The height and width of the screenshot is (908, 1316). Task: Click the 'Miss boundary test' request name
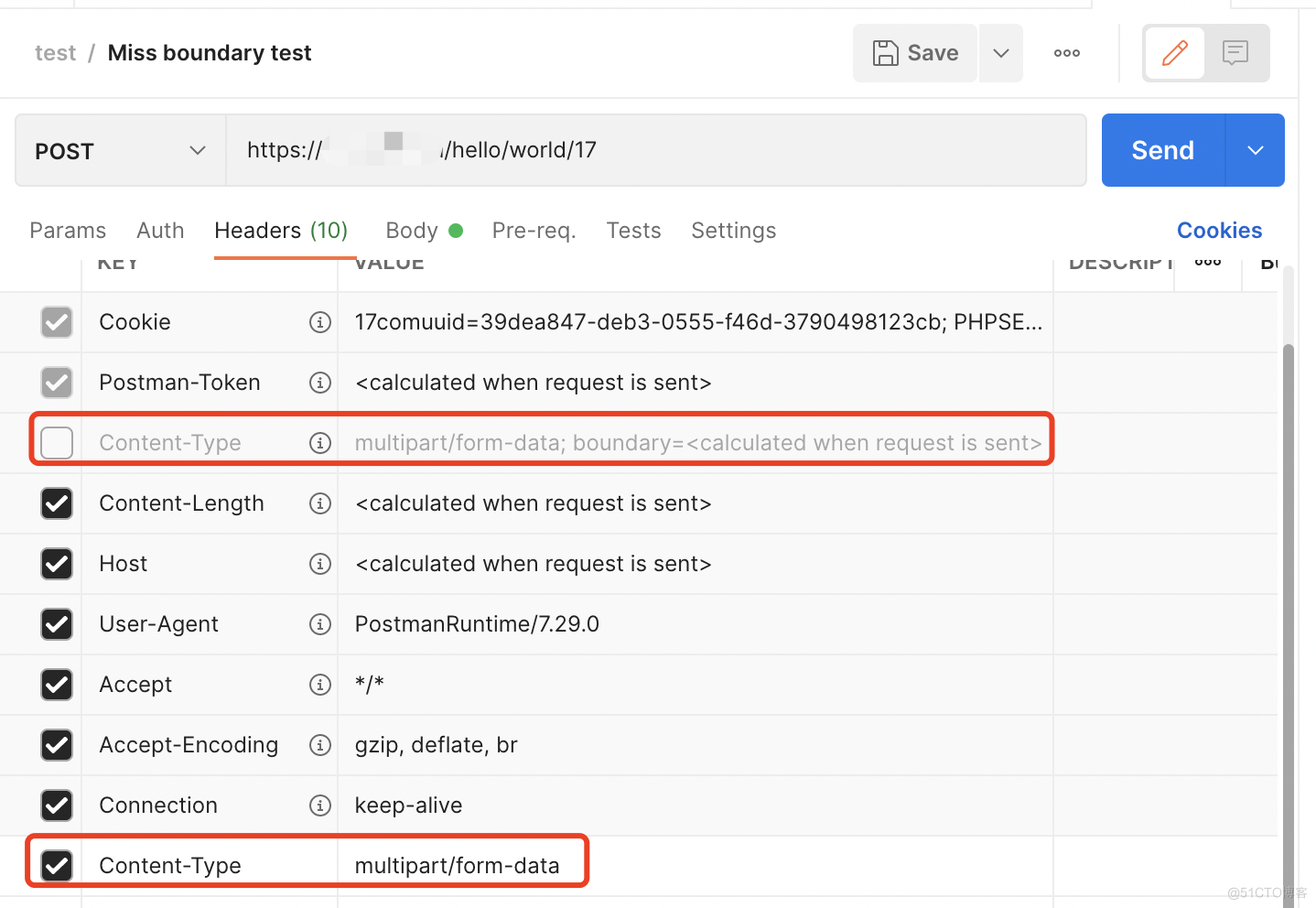[x=210, y=53]
